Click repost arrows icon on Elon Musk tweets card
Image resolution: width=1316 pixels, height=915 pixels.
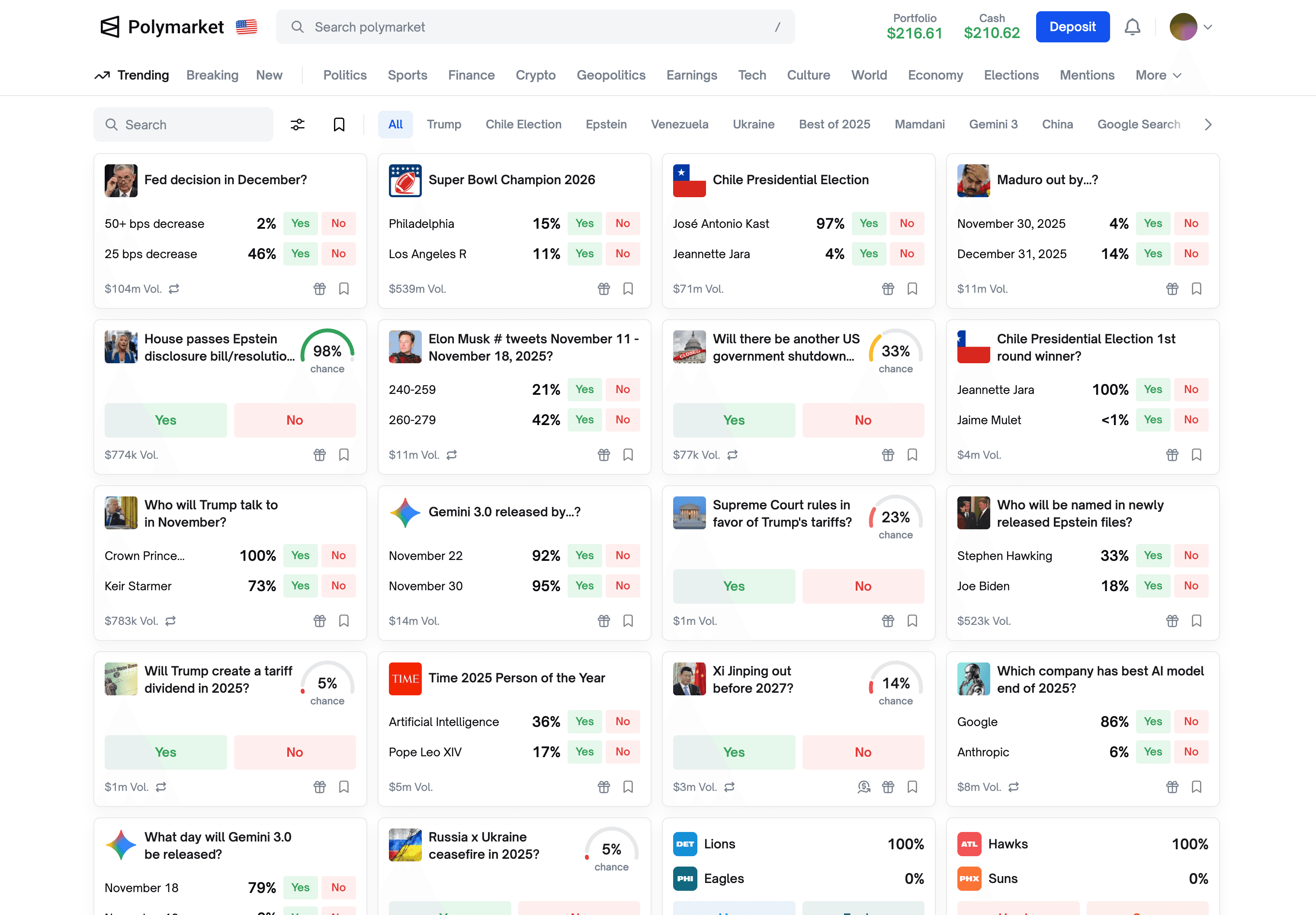pos(452,454)
